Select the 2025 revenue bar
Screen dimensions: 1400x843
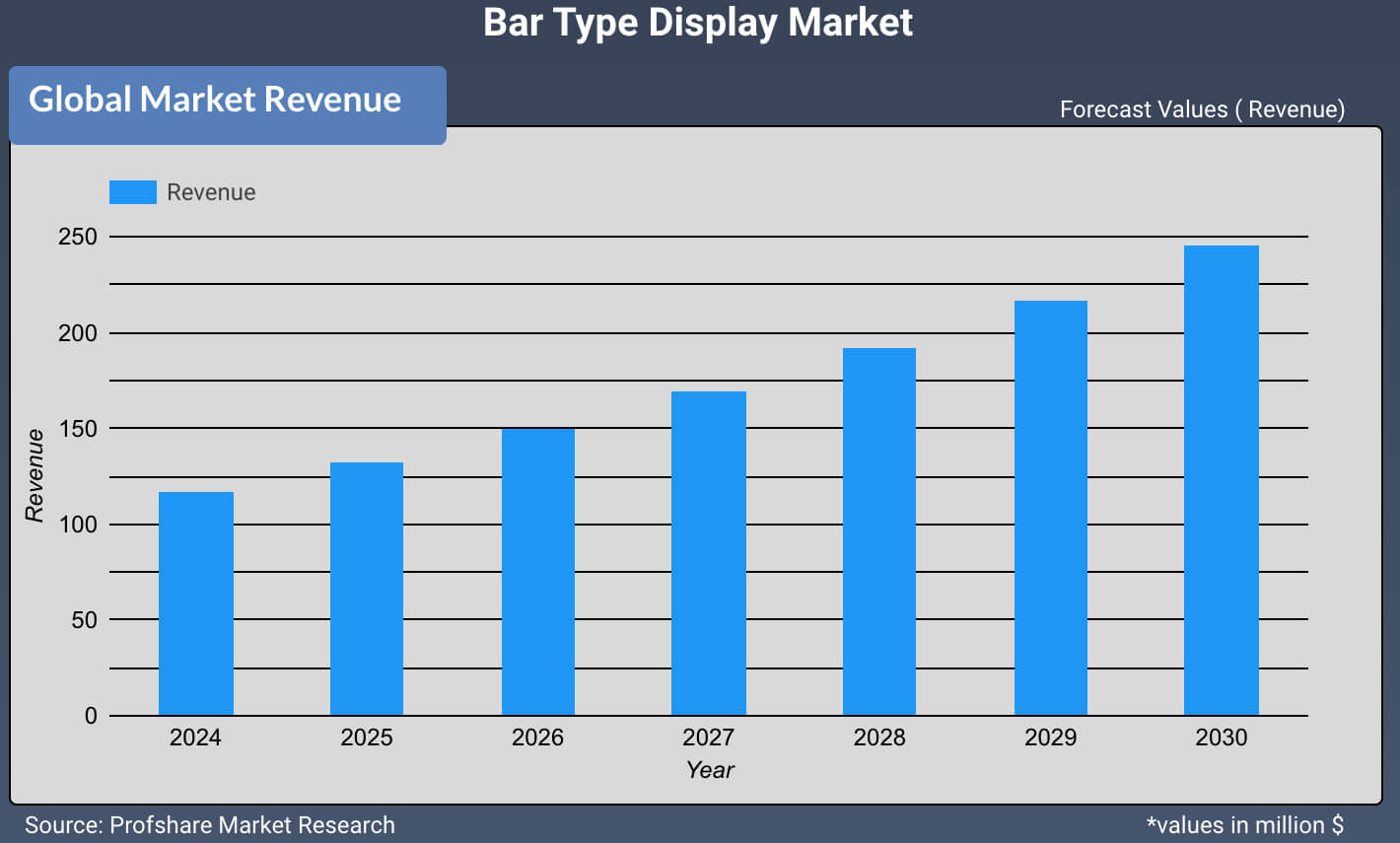coord(367,589)
